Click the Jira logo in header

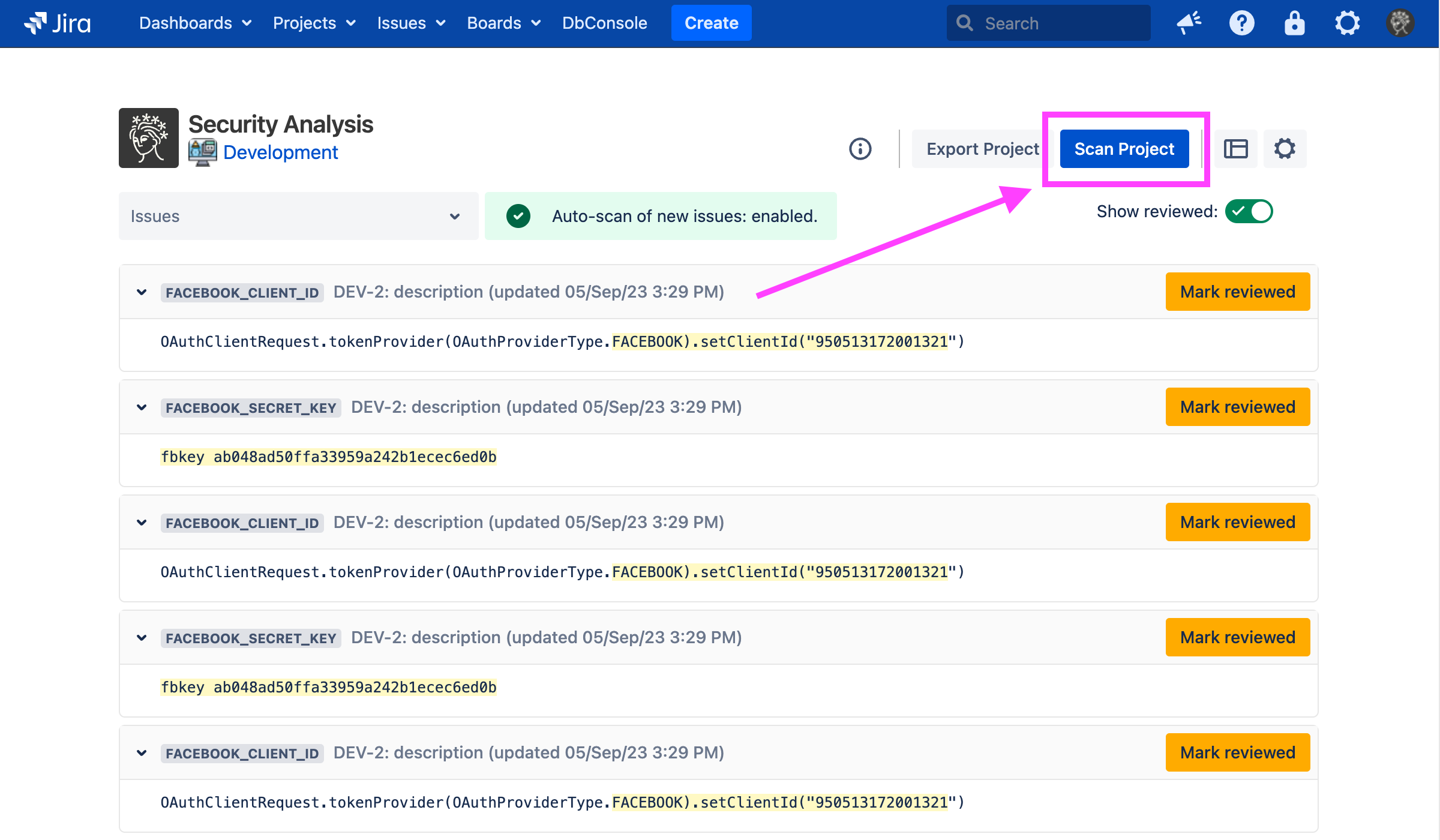coord(58,23)
